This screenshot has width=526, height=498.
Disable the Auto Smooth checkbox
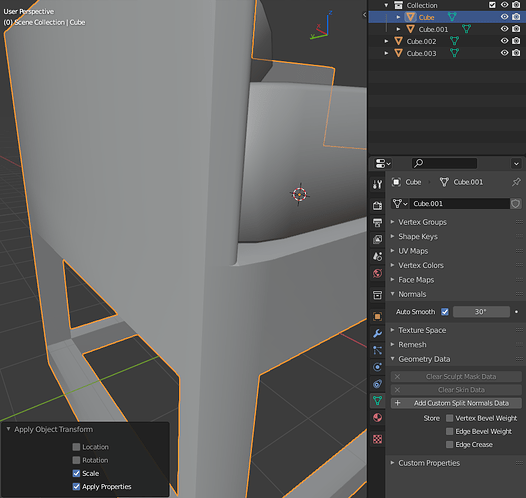tap(445, 312)
